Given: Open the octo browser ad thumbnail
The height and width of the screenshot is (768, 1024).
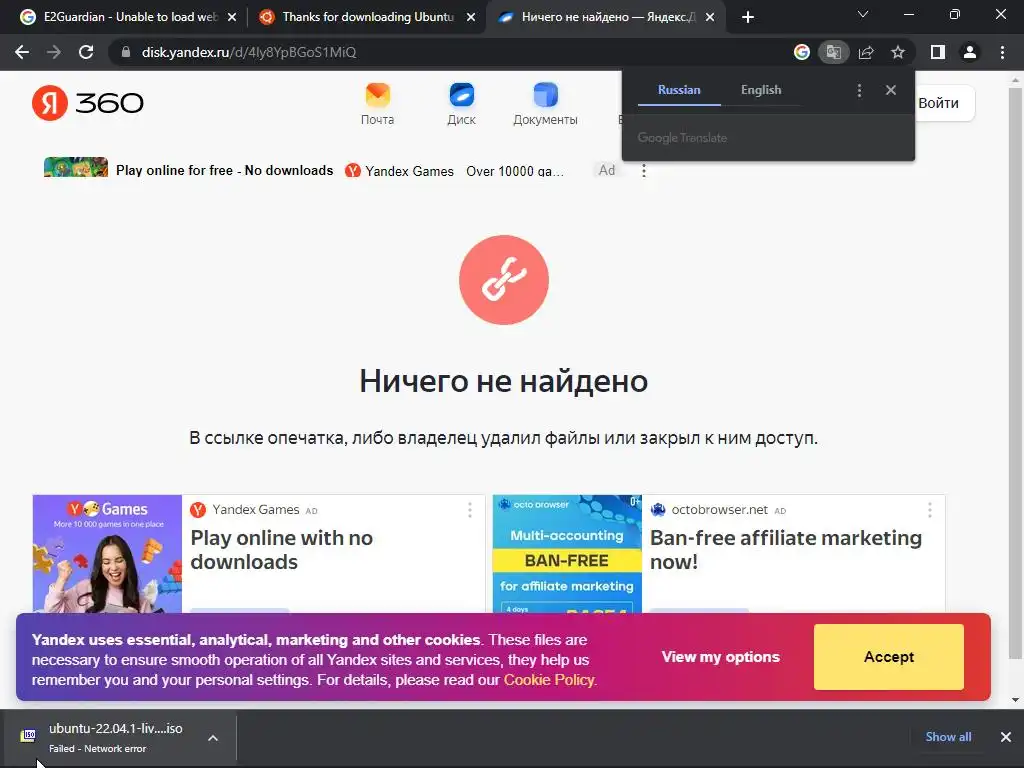Looking at the screenshot, I should 567,553.
